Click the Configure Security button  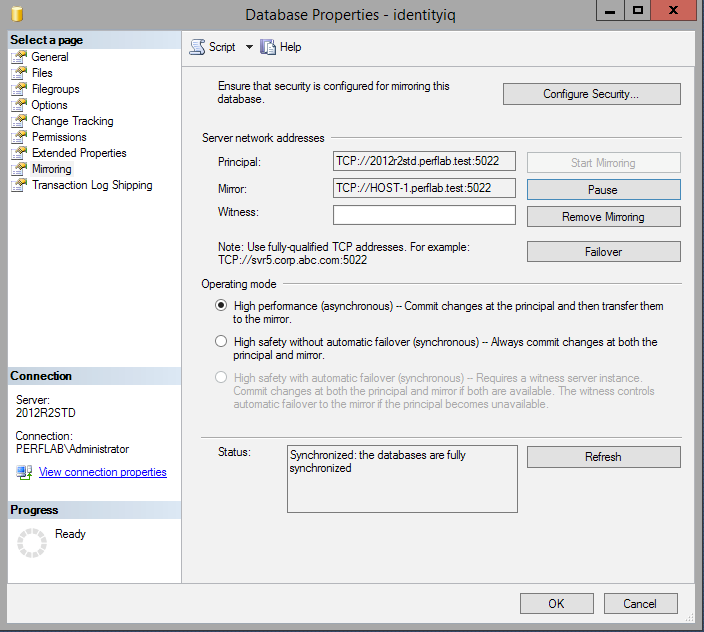[x=592, y=94]
